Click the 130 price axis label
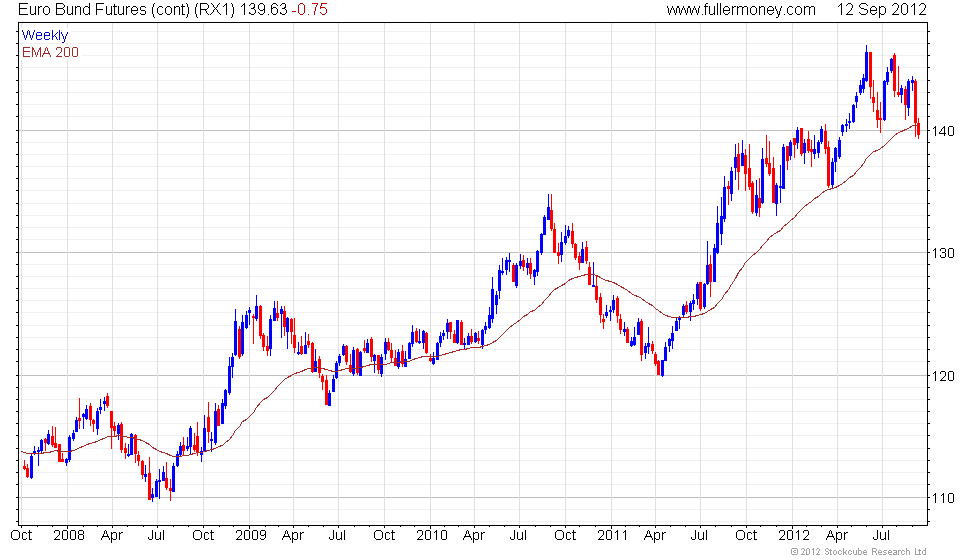Viewport: 980px width, 560px height. pyautogui.click(x=945, y=254)
